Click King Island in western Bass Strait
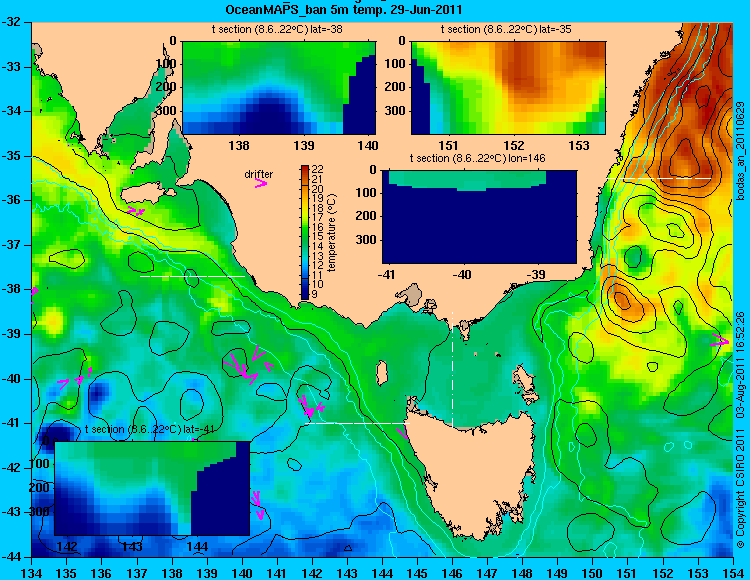This screenshot has height=580, width=750. [x=382, y=374]
